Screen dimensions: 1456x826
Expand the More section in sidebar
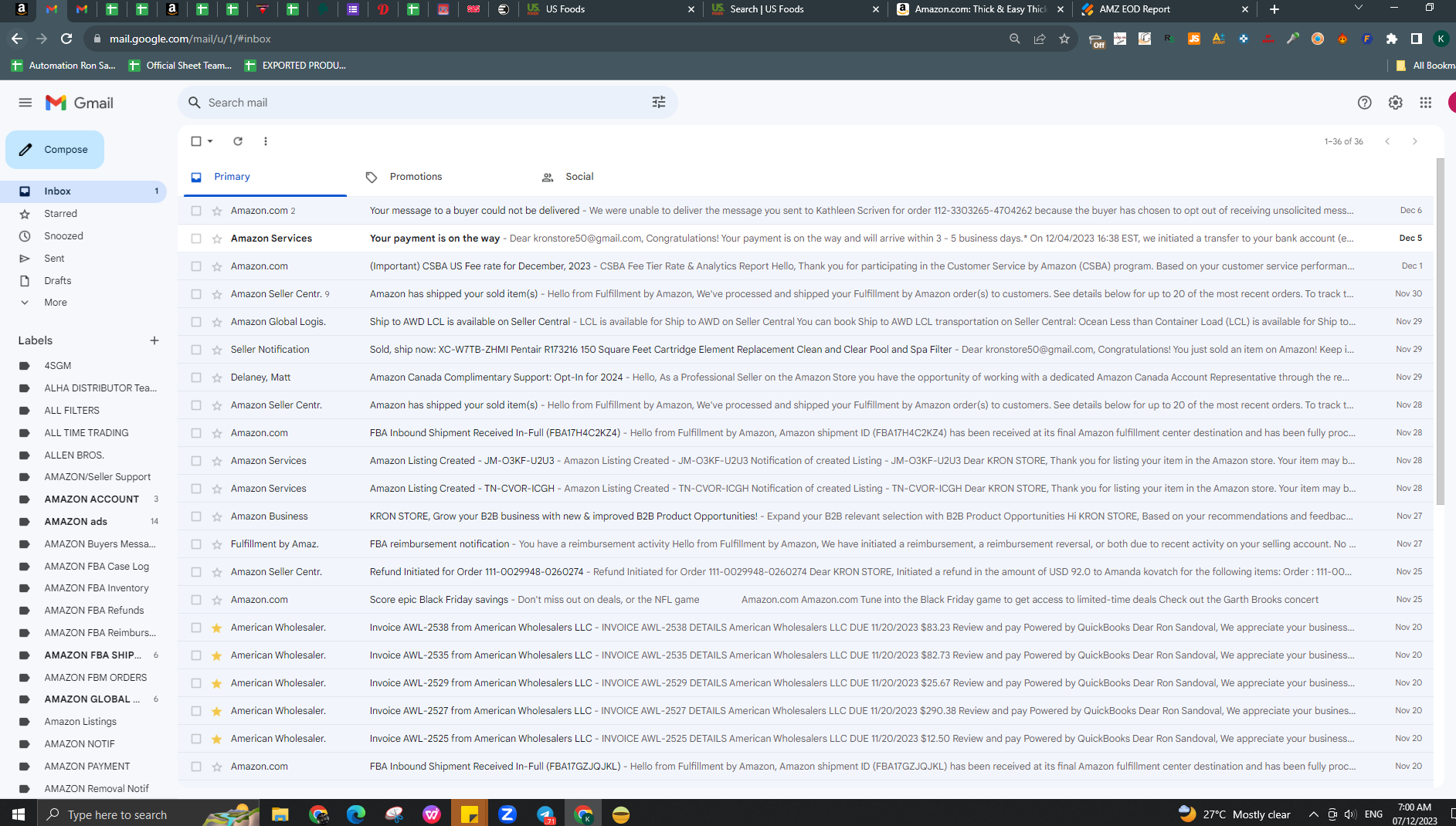(x=56, y=303)
